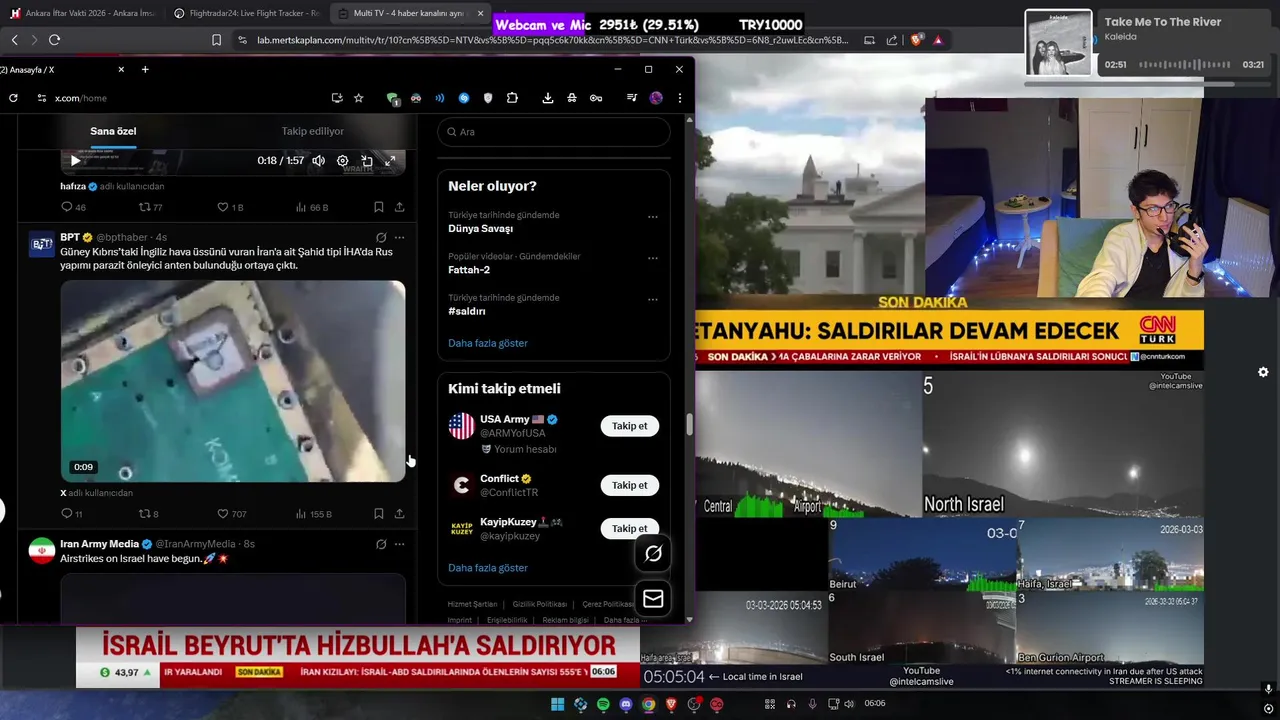Open a new tab in X window
This screenshot has height=720, width=1280.
[145, 69]
